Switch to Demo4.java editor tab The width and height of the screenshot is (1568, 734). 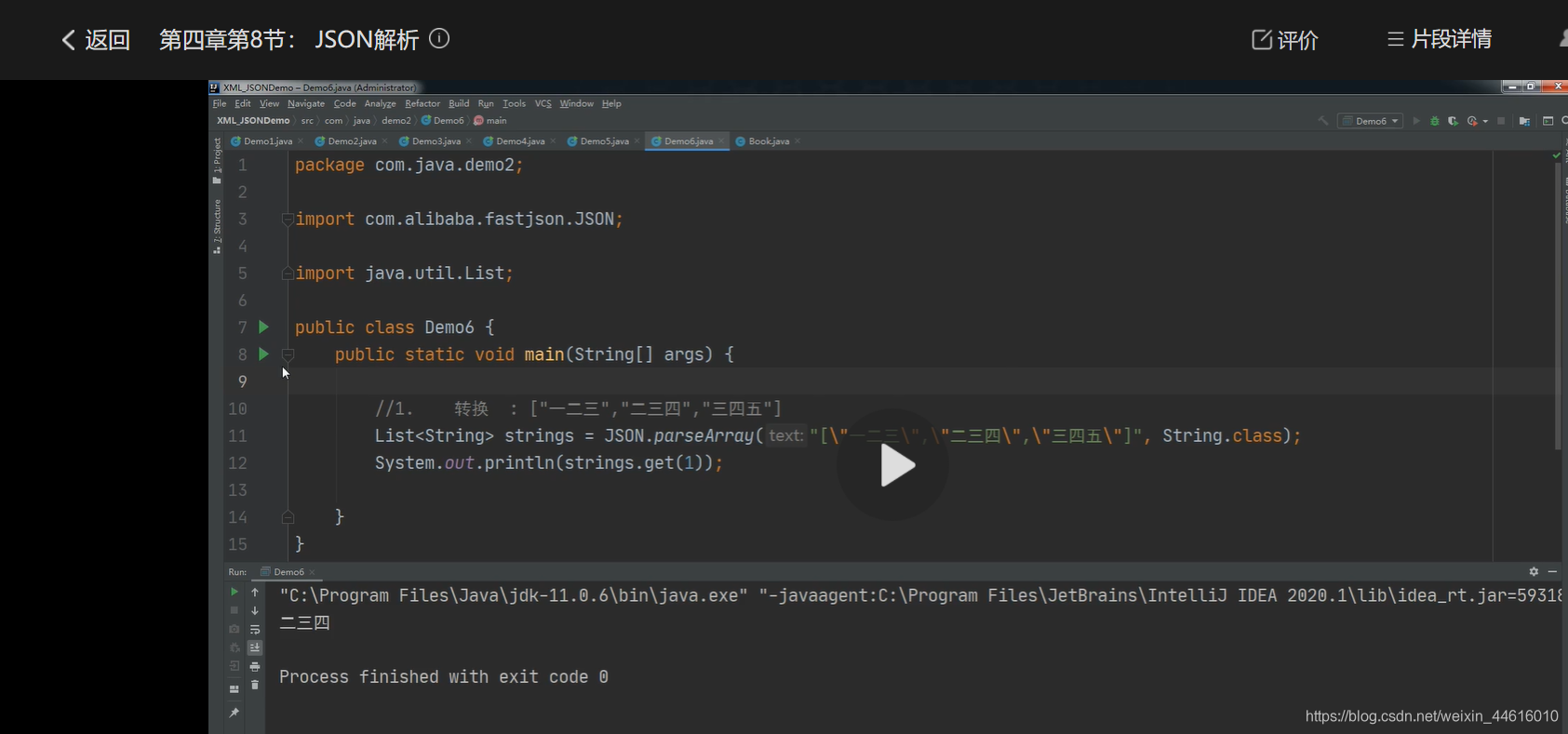pyautogui.click(x=520, y=141)
